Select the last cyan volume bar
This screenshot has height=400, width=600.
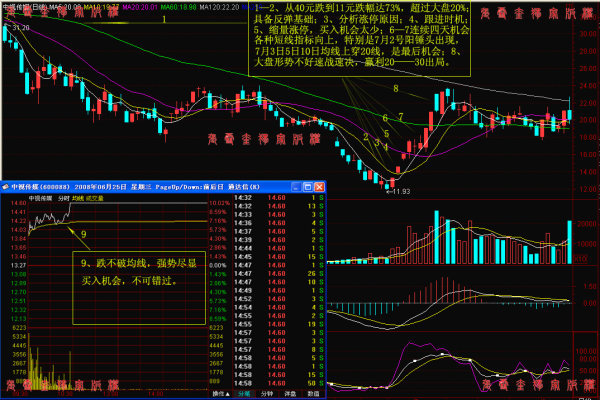pyautogui.click(x=569, y=242)
